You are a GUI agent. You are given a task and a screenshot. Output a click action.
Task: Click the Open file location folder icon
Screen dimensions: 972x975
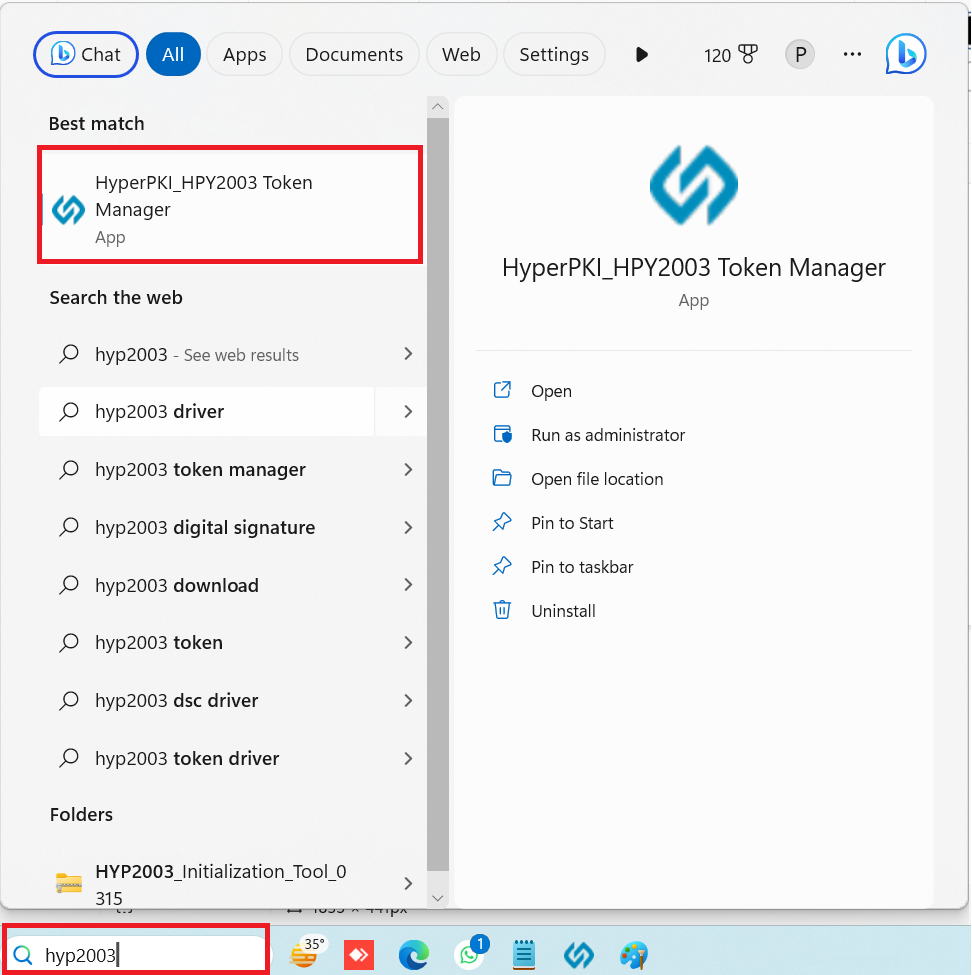click(502, 478)
